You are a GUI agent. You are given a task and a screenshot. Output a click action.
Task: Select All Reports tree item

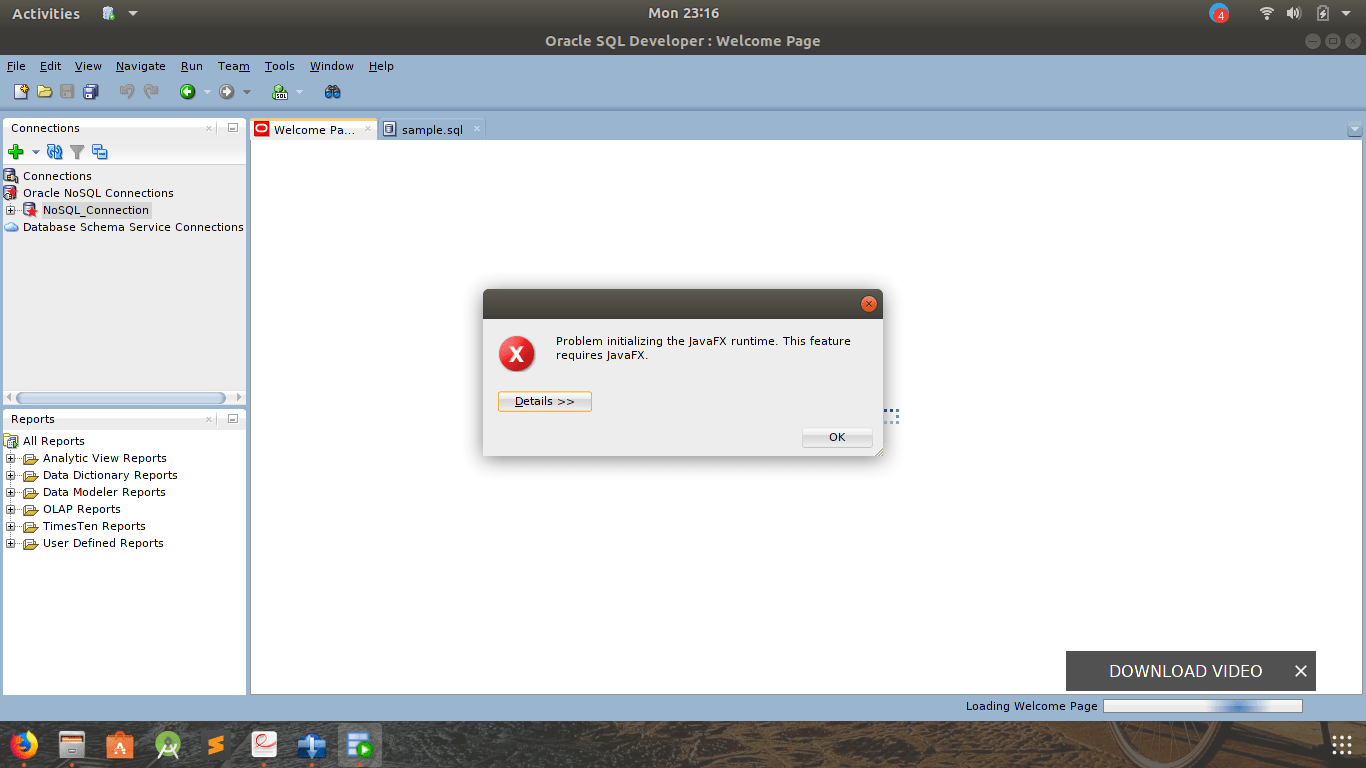[x=53, y=441]
